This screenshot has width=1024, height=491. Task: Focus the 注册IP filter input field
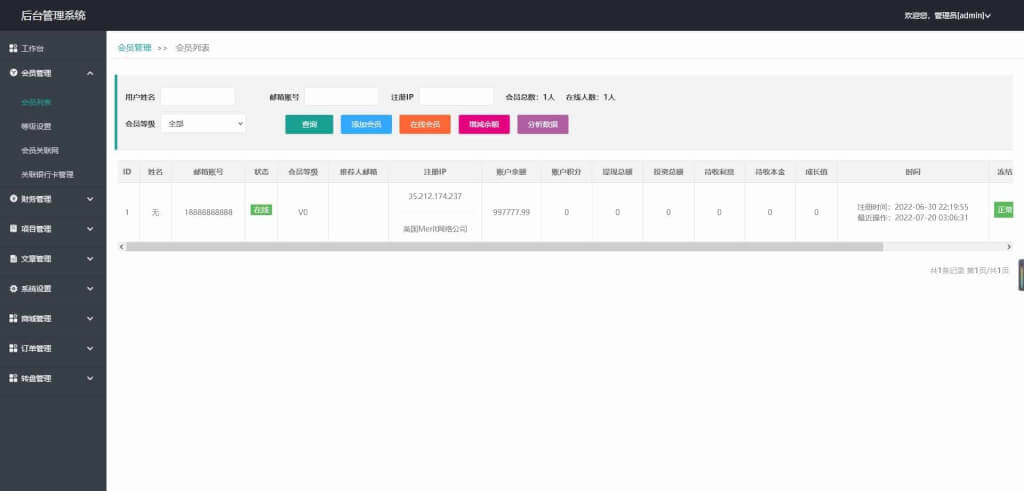coord(456,97)
